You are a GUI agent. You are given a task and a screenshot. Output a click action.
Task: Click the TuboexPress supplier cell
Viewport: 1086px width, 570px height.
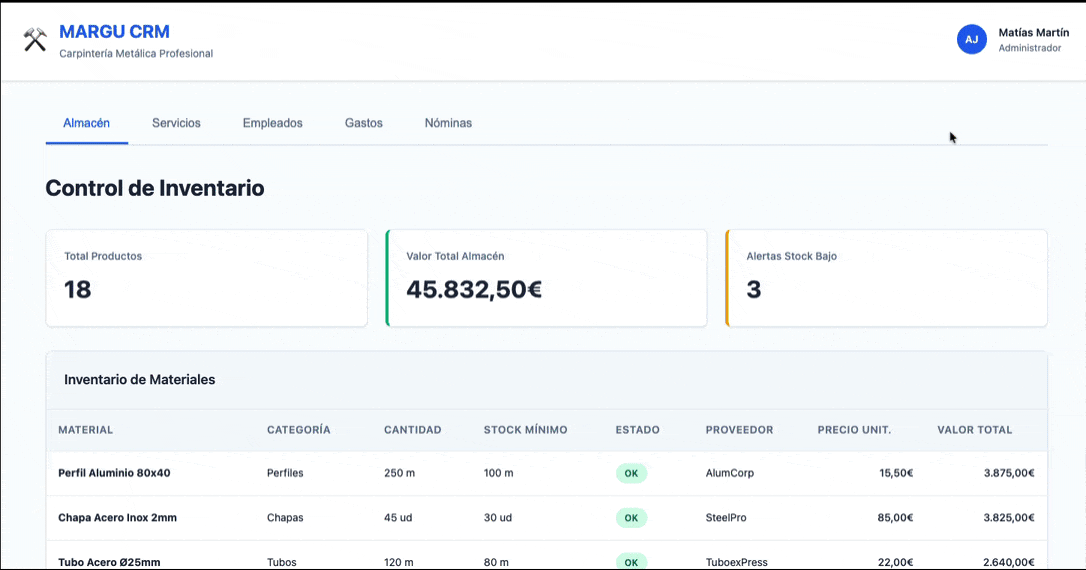[x=737, y=562]
